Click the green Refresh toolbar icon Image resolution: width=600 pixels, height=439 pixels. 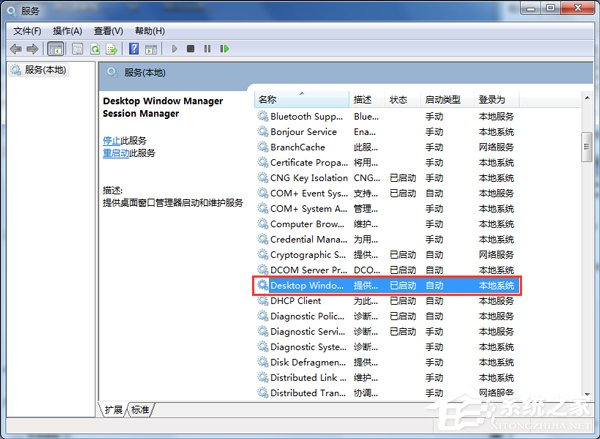click(95, 49)
